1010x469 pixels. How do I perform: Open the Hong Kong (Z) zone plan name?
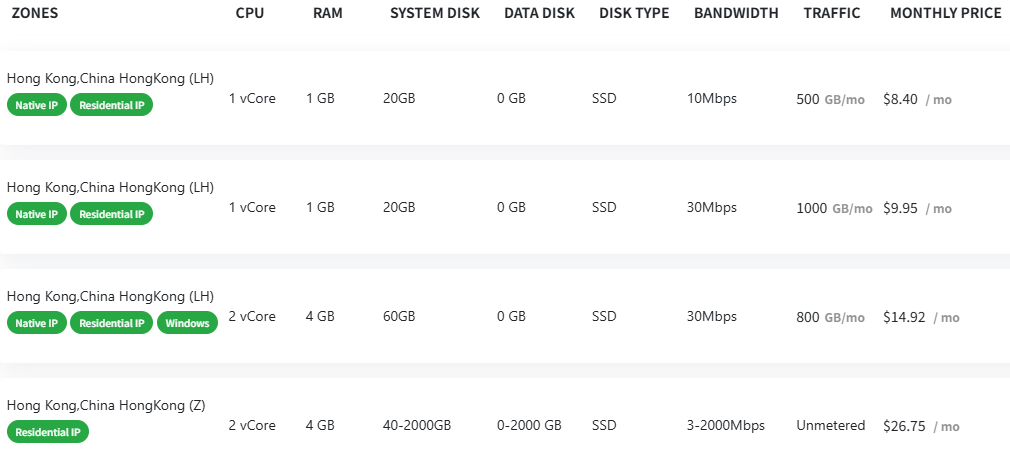[106, 405]
